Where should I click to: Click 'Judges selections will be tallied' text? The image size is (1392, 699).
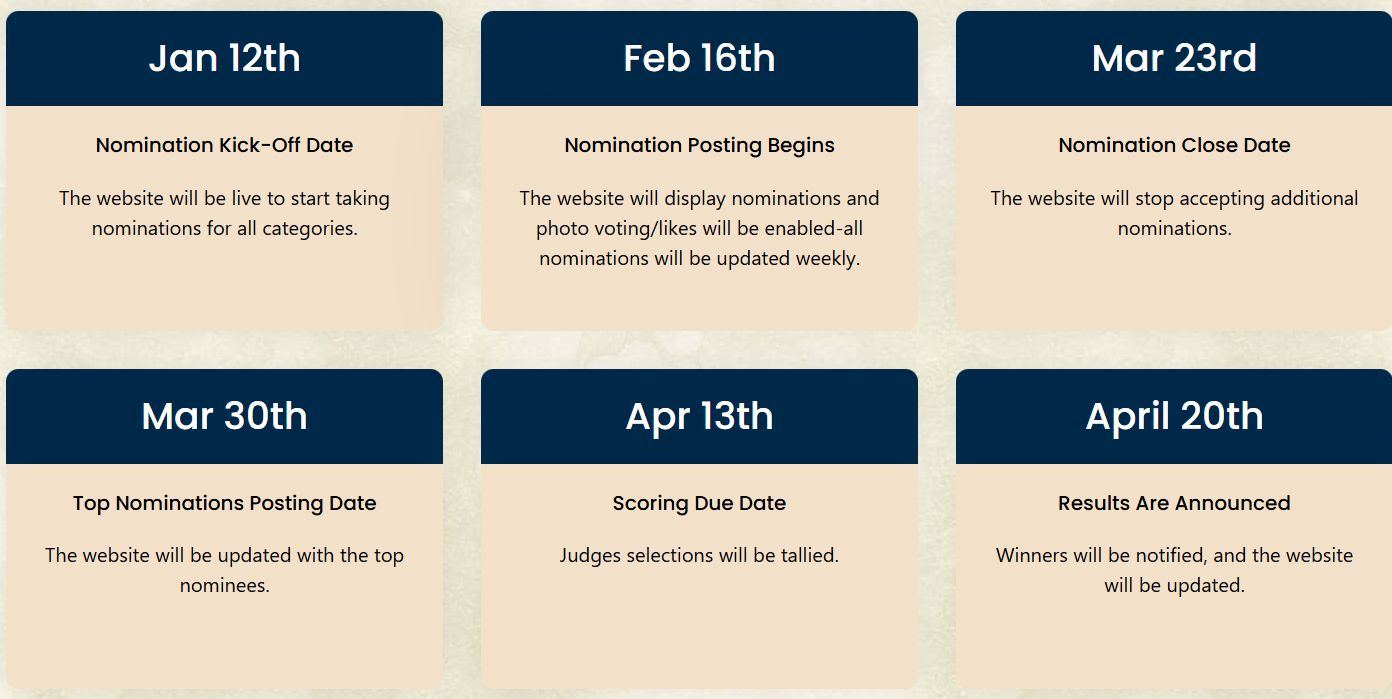(699, 555)
